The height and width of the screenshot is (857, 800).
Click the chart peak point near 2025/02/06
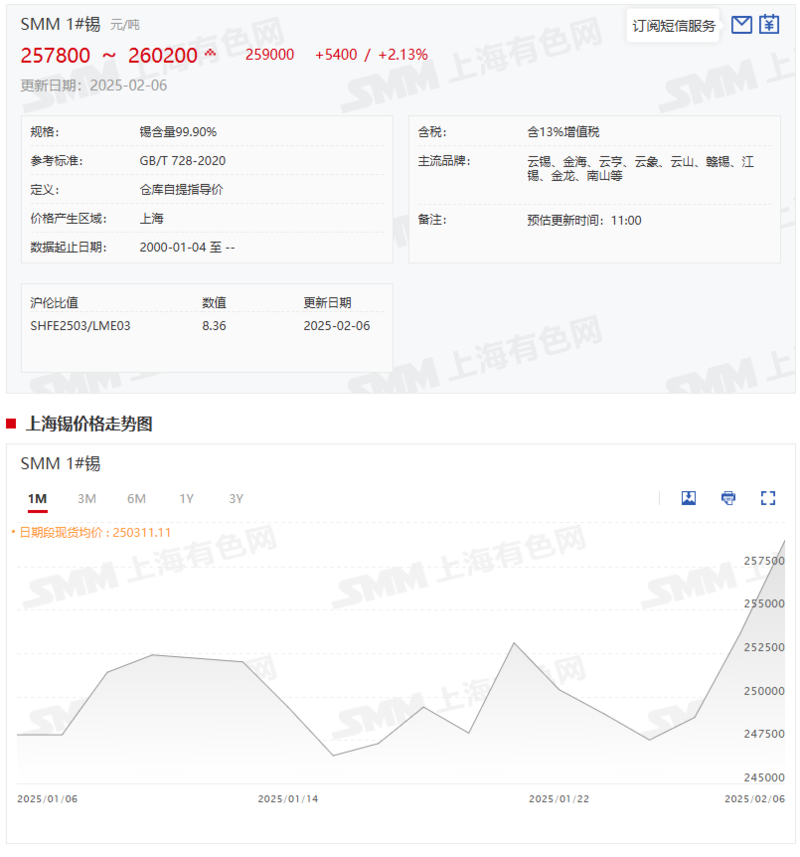tap(784, 541)
